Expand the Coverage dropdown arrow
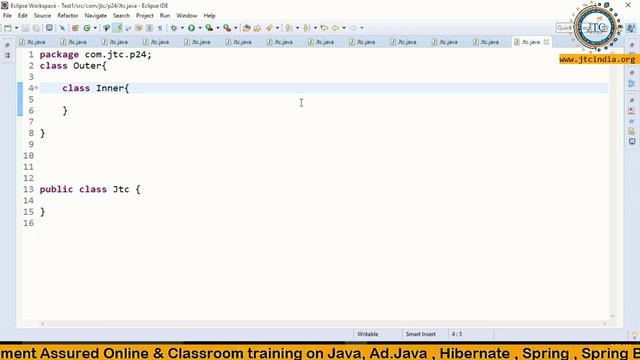The width and height of the screenshot is (640, 360). pyautogui.click(x=218, y=28)
